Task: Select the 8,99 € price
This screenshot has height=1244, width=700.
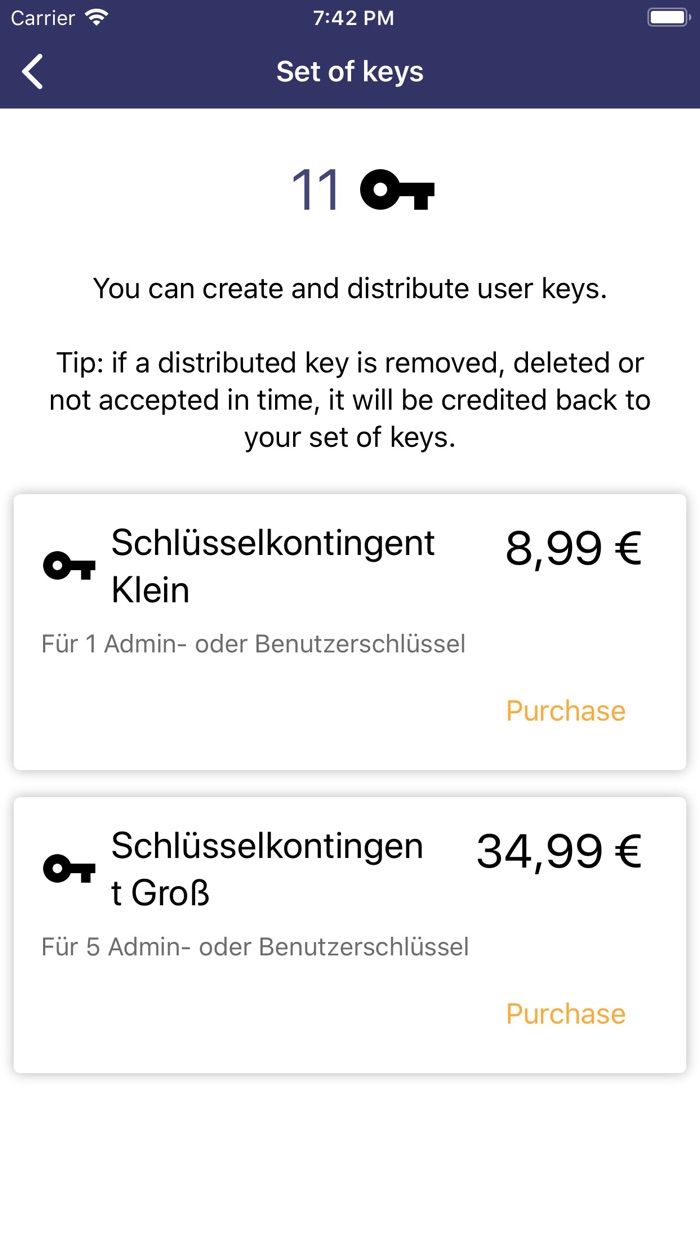Action: [x=573, y=549]
